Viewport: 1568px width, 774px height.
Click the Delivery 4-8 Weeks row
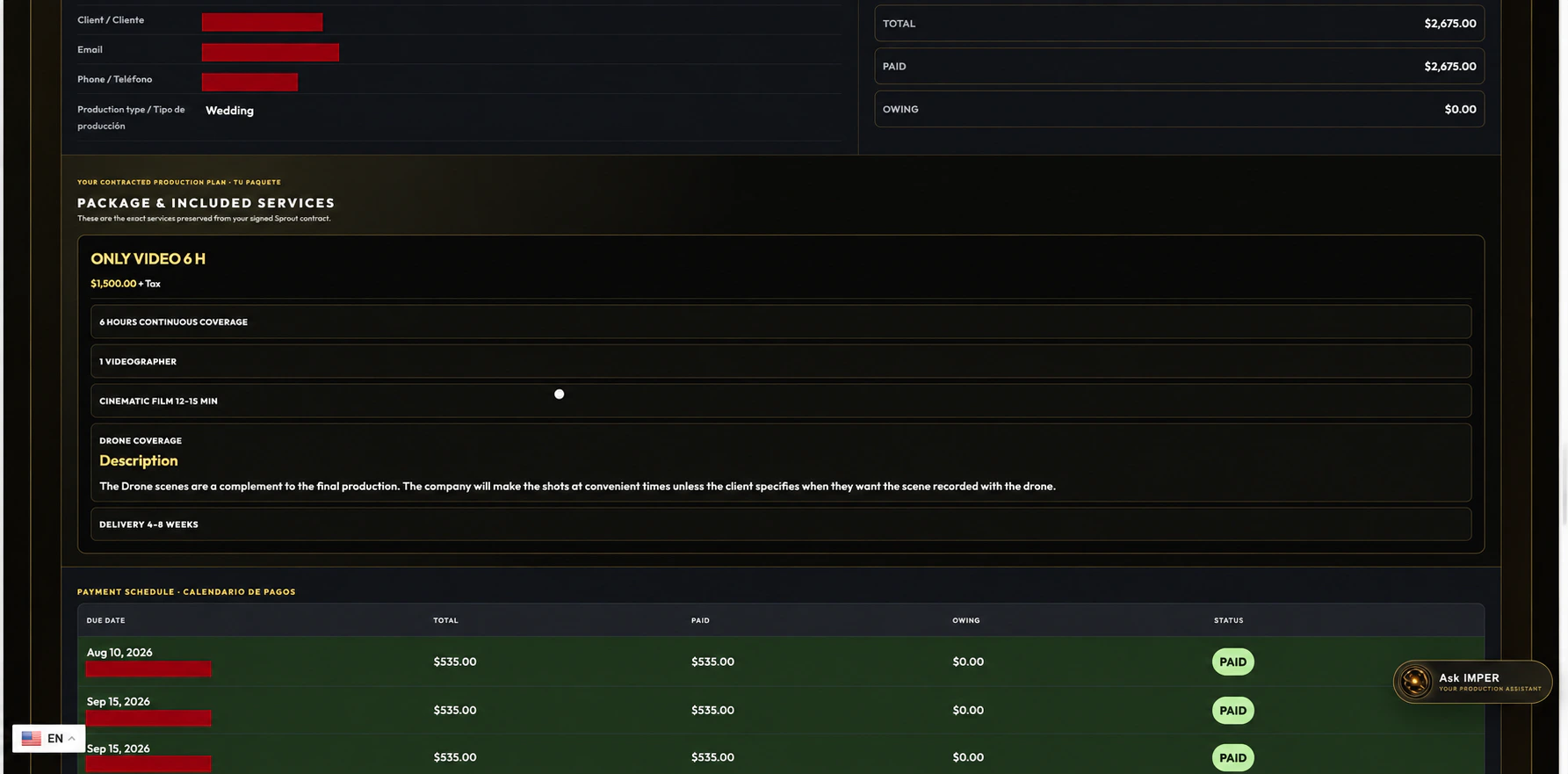coord(781,524)
